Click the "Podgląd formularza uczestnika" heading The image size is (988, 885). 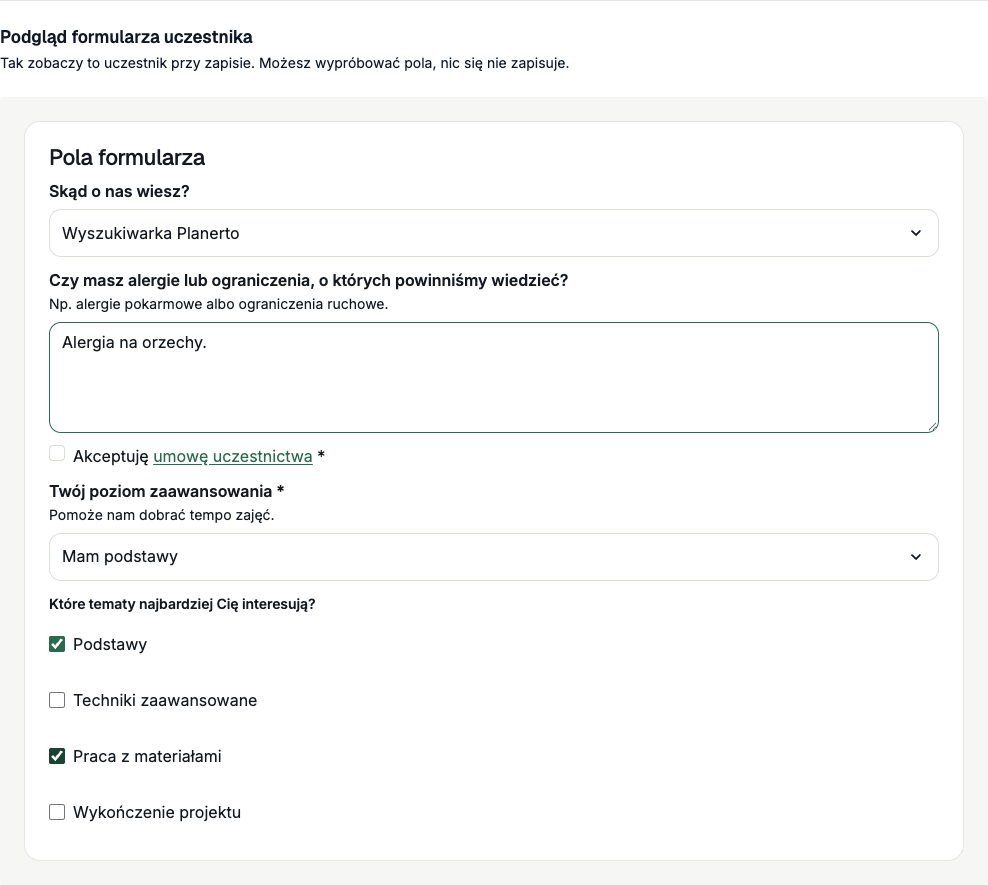[126, 37]
